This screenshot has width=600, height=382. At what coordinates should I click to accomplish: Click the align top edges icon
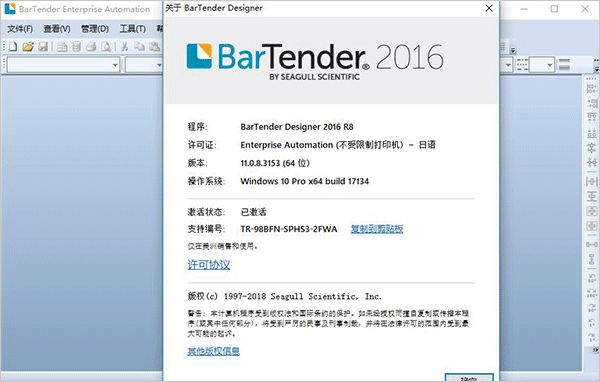coord(592,118)
